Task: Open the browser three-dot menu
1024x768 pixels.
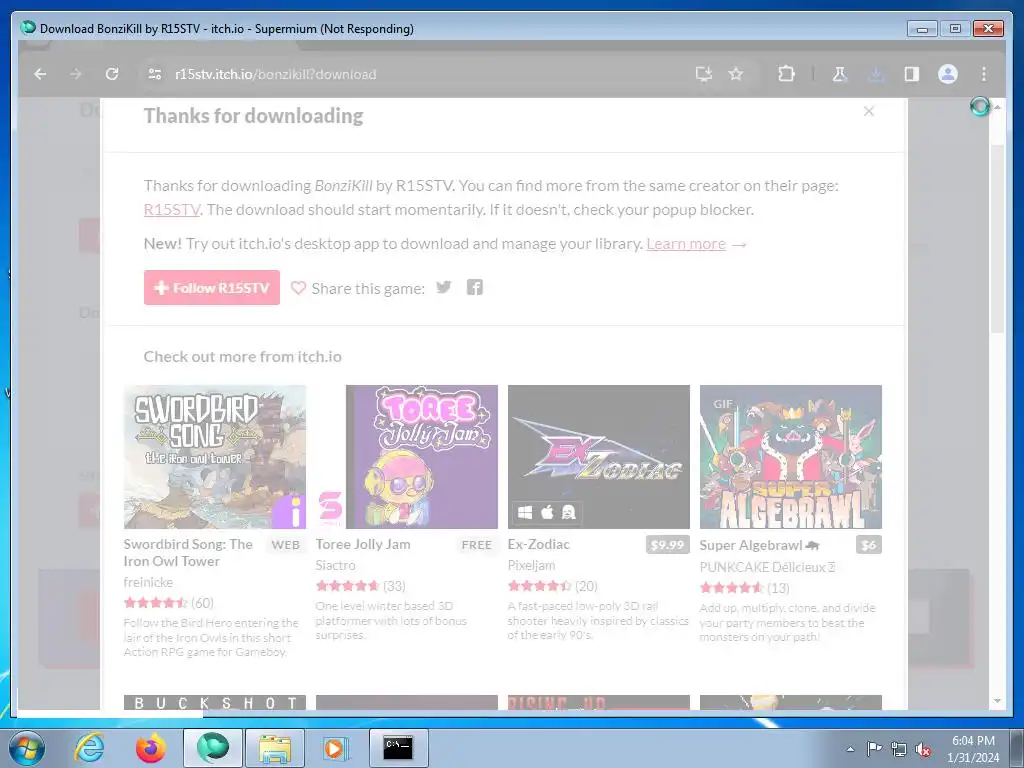Action: point(984,74)
